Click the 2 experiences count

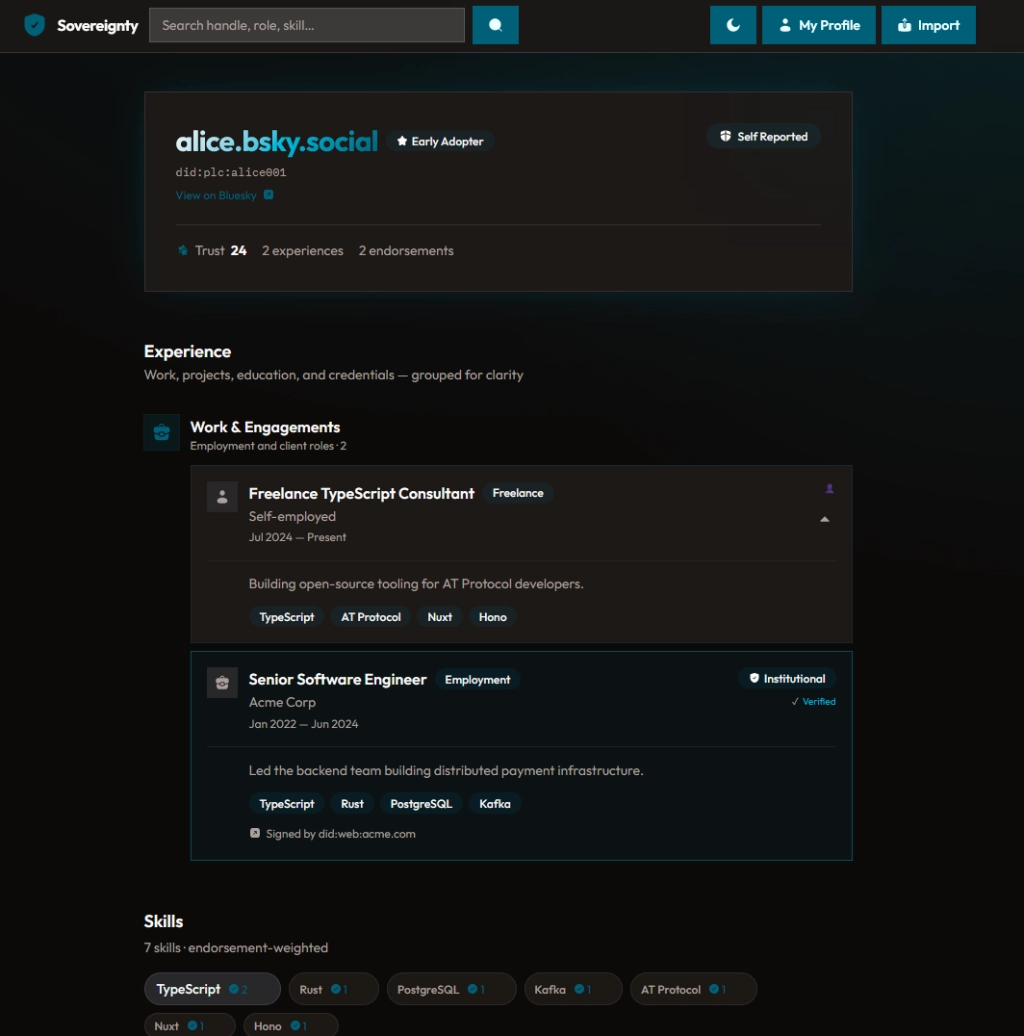[303, 250]
